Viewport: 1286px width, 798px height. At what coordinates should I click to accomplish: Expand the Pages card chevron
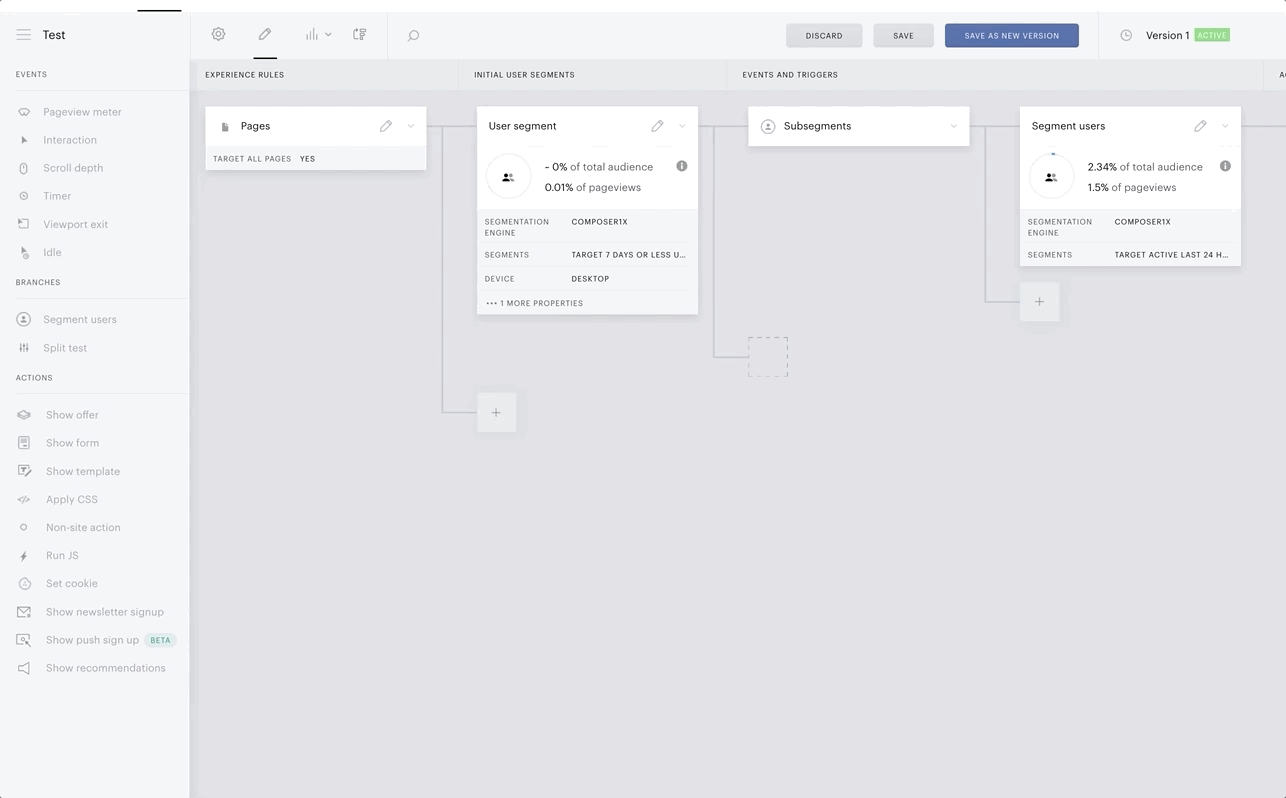click(x=411, y=126)
